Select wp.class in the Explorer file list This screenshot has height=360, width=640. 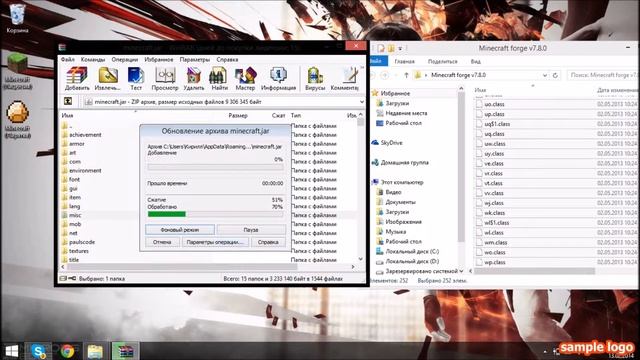tap(495, 262)
